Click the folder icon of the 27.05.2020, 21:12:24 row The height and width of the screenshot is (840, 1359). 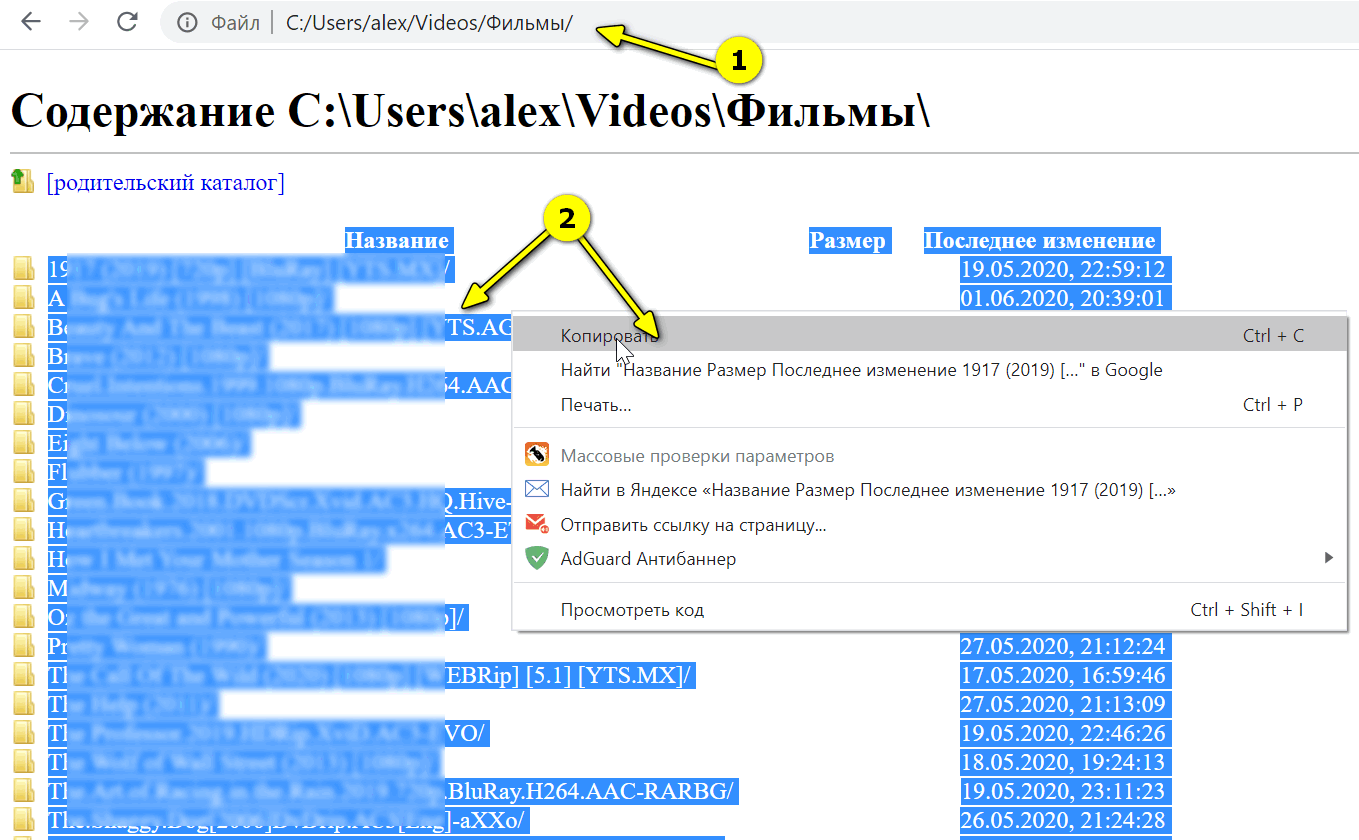23,647
